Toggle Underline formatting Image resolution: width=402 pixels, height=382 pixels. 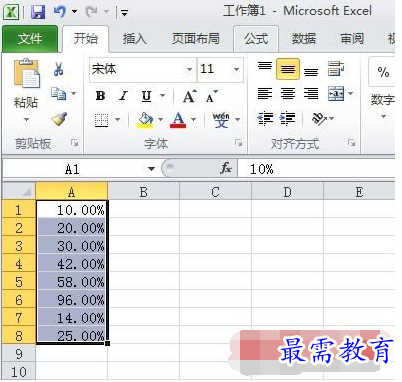coord(146,96)
